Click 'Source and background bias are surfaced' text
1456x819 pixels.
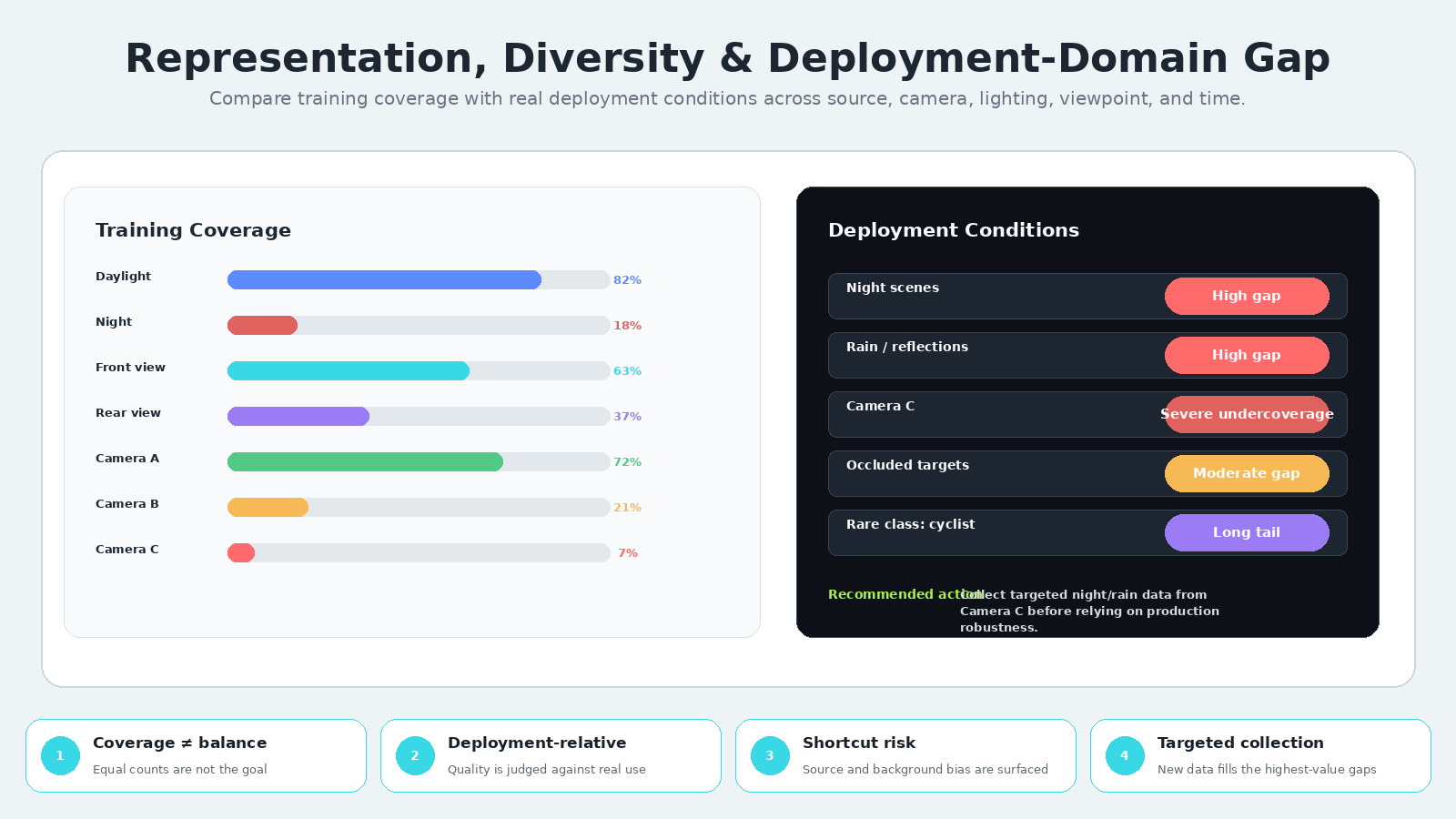click(x=925, y=769)
